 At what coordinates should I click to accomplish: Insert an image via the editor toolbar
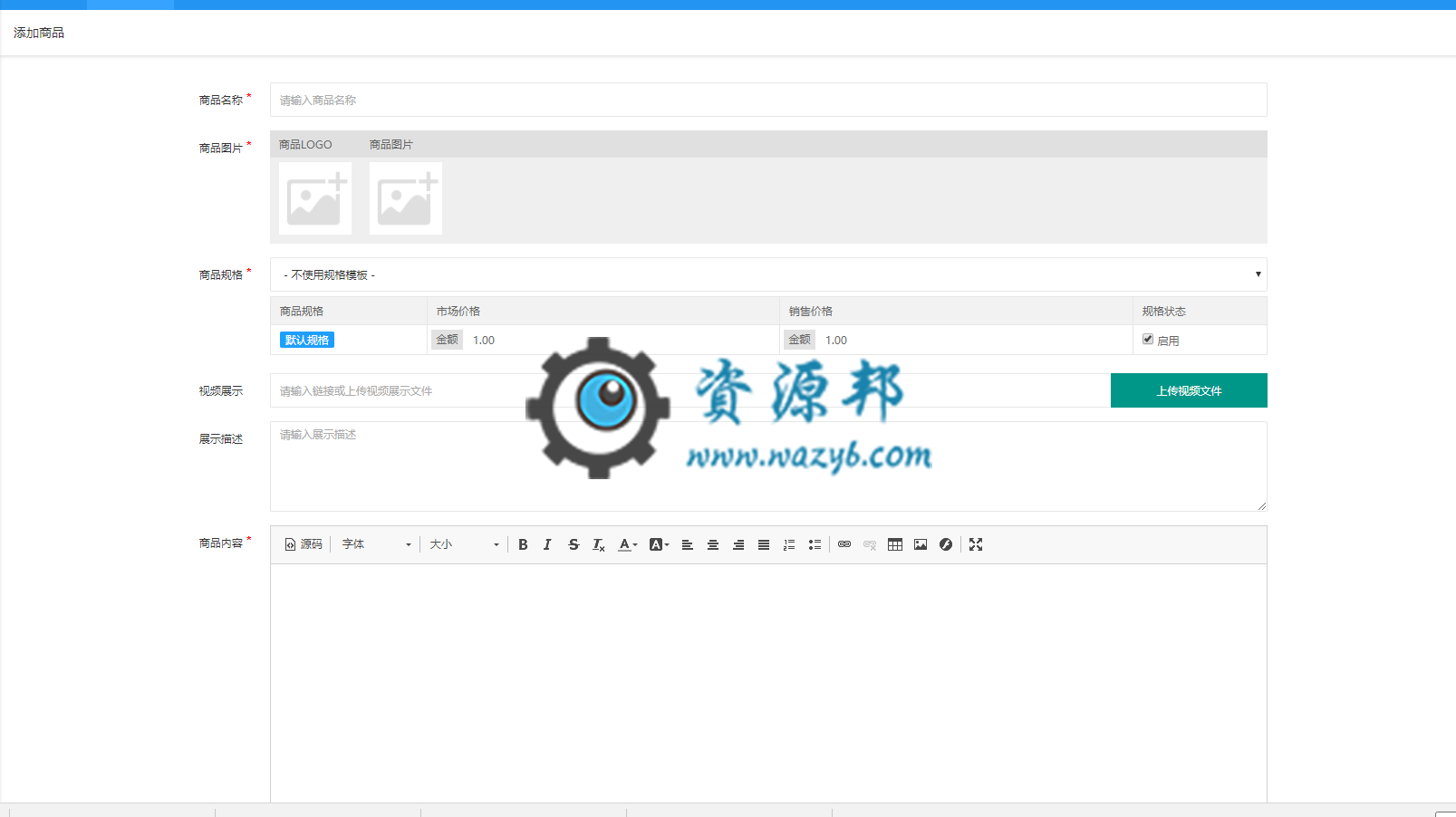click(921, 544)
